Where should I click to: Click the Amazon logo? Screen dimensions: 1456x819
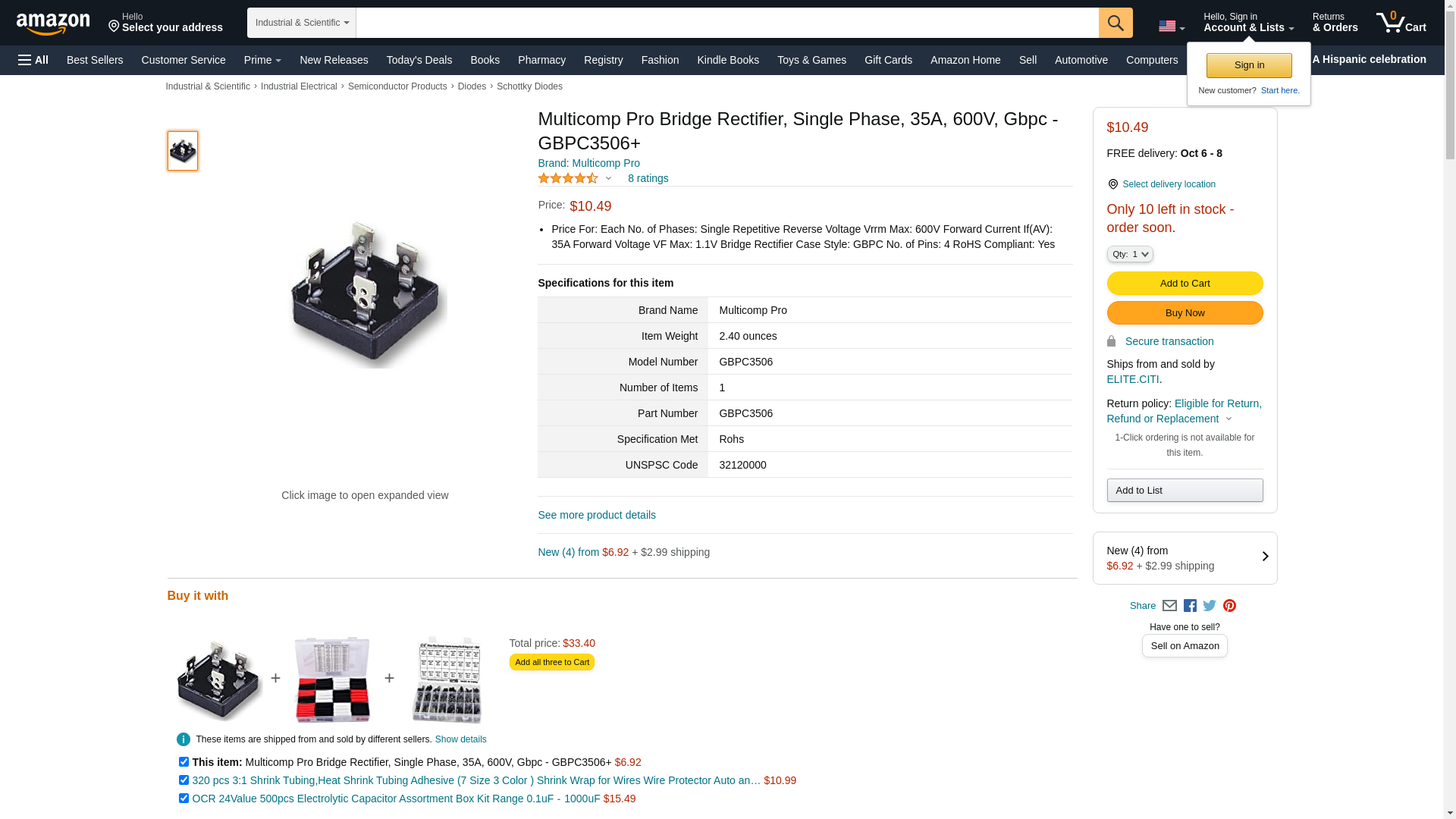click(53, 24)
